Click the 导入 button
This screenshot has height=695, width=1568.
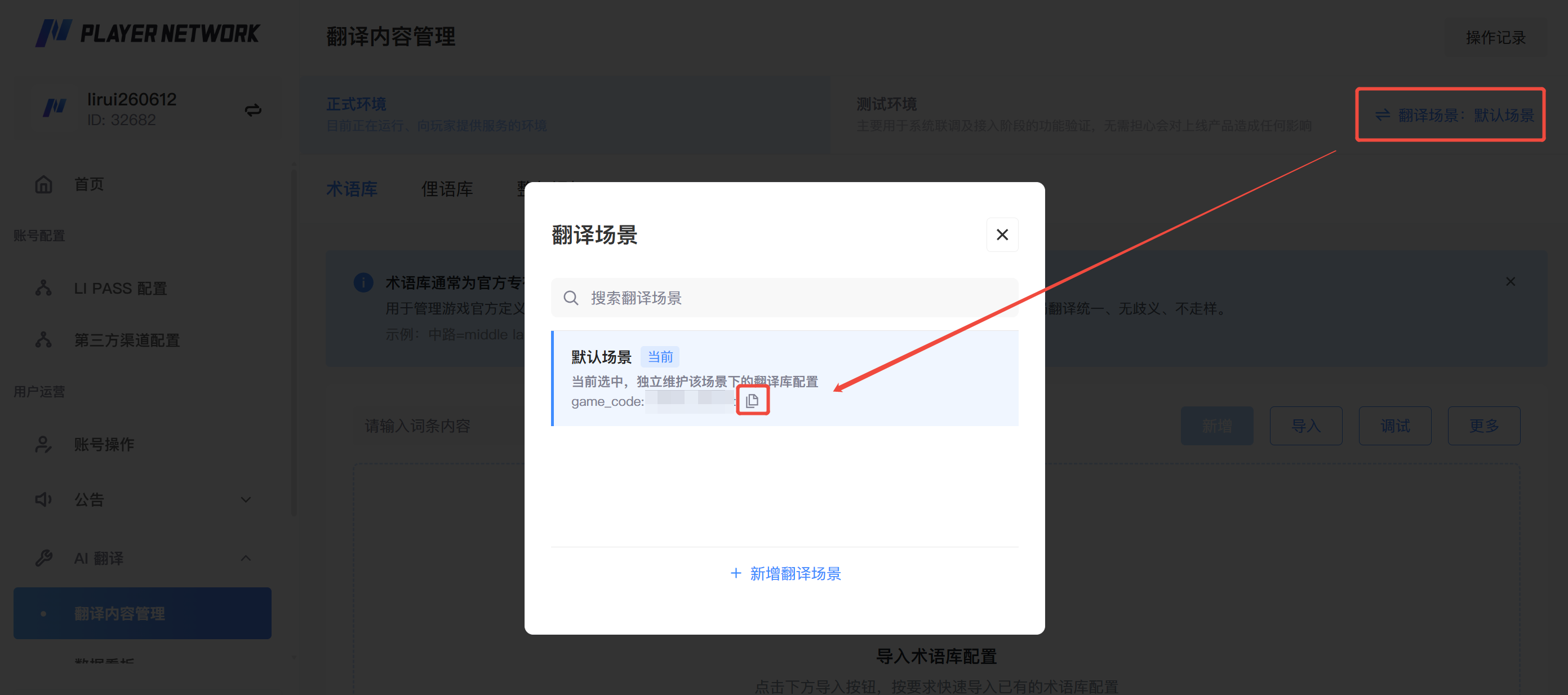tap(1305, 426)
